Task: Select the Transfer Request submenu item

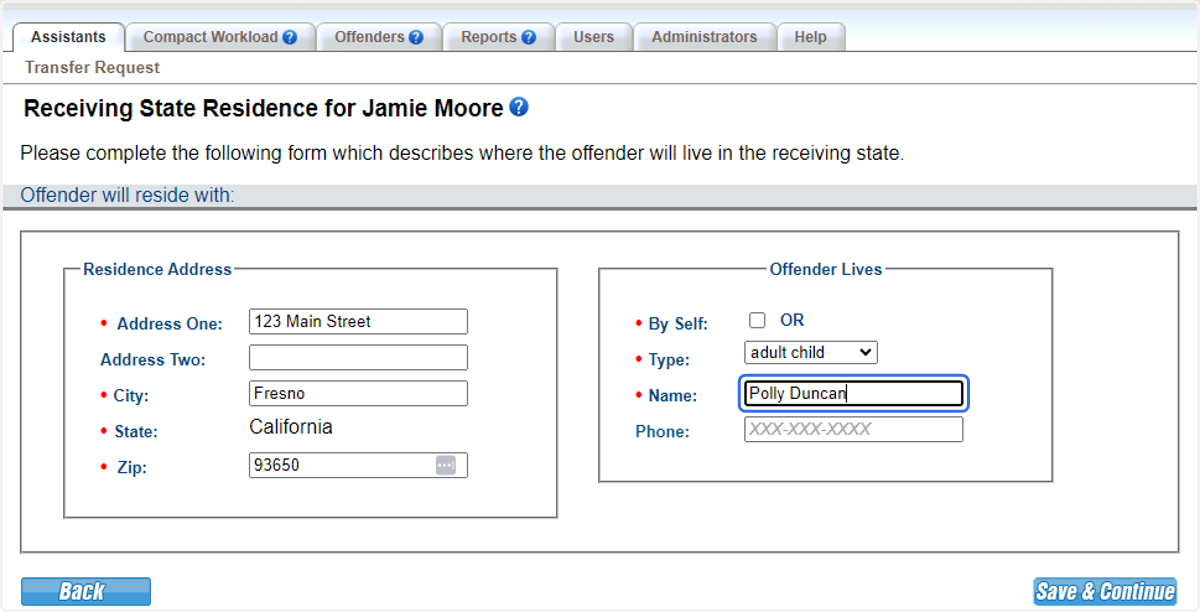Action: tap(92, 68)
